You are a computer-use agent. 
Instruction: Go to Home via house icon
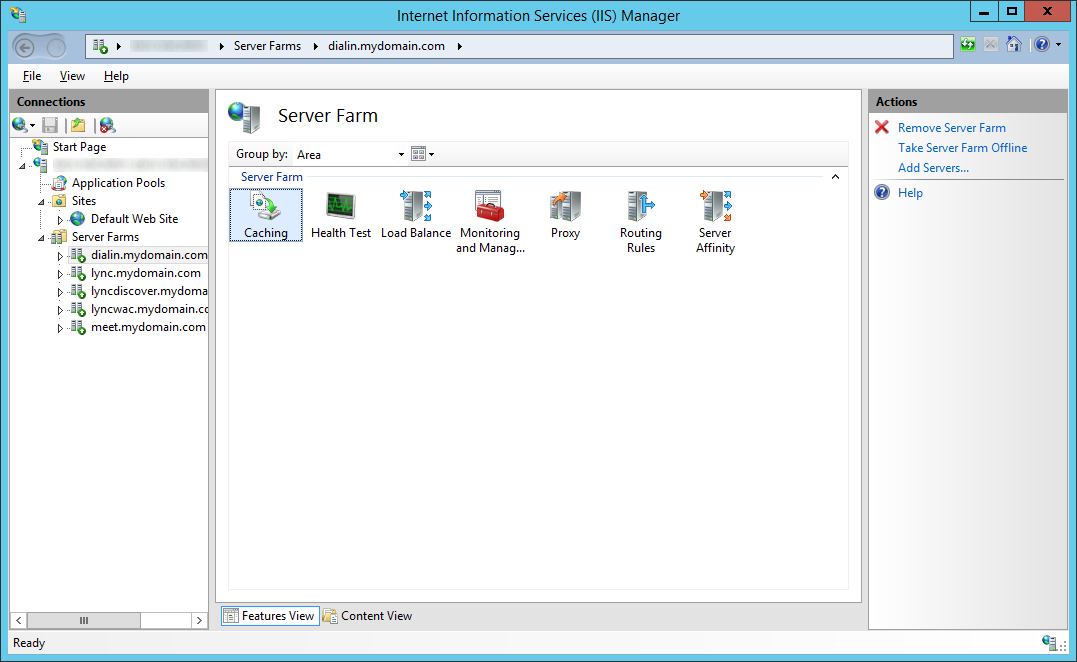coord(1013,45)
